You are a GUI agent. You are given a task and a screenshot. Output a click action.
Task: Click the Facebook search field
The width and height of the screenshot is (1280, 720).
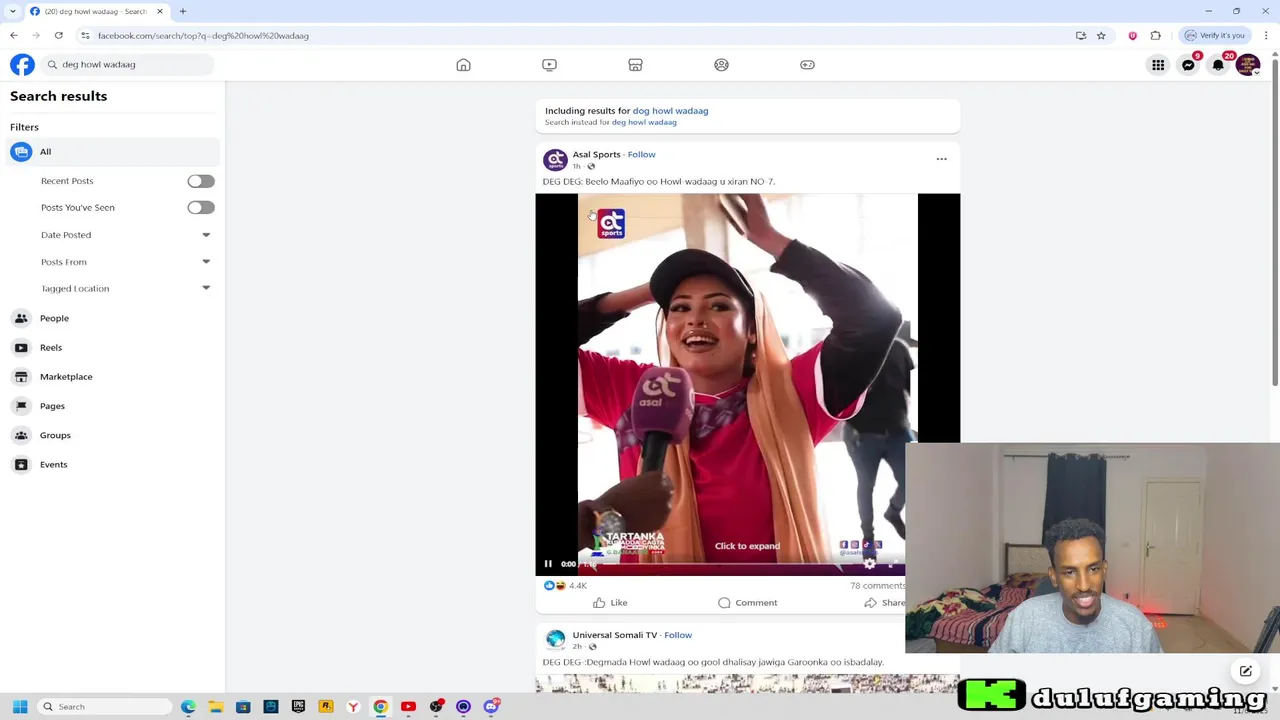130,65
